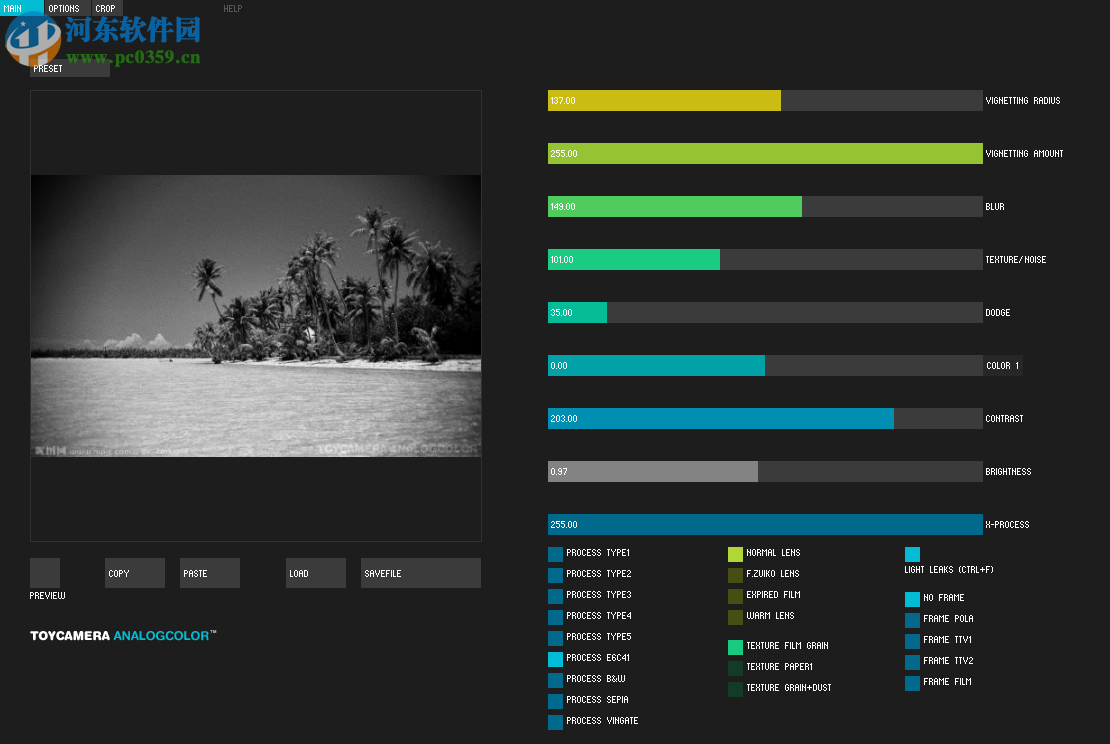Viewport: 1110px width, 744px height.
Task: Select Texture Film Grain option
Action: pos(736,647)
